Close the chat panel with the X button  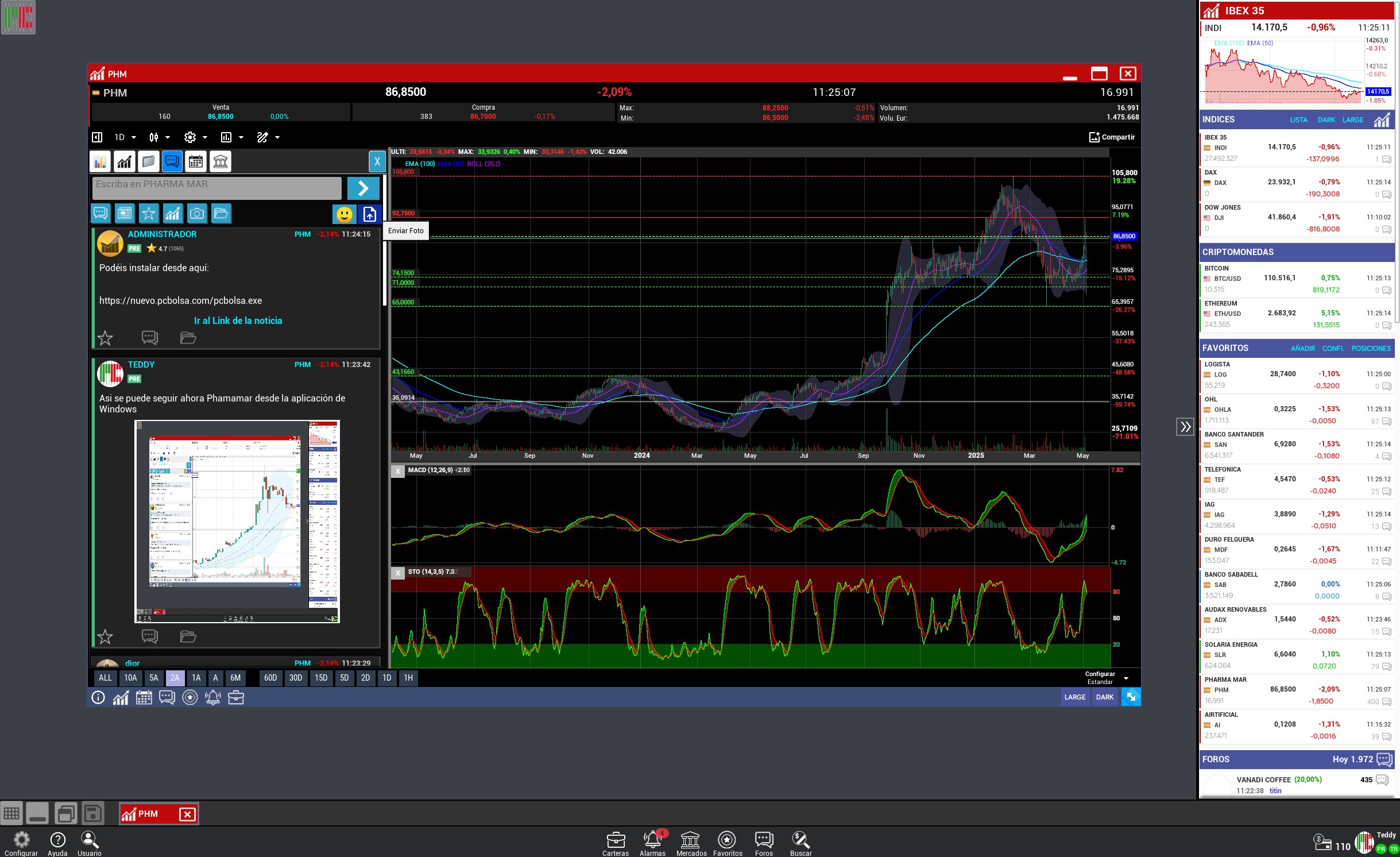coord(377,162)
